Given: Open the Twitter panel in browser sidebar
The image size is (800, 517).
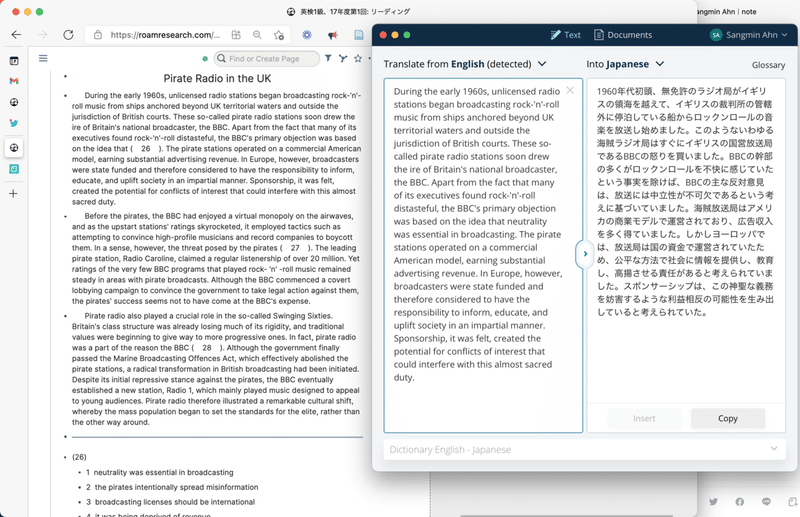Looking at the screenshot, I should 14,123.
